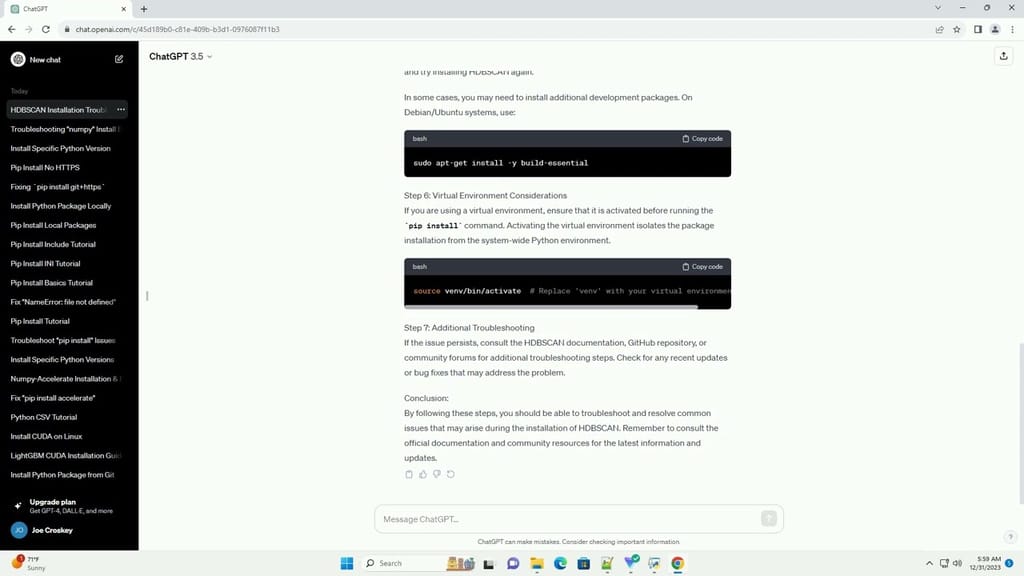
Task: Start a new chat with the compose icon
Action: (118, 59)
